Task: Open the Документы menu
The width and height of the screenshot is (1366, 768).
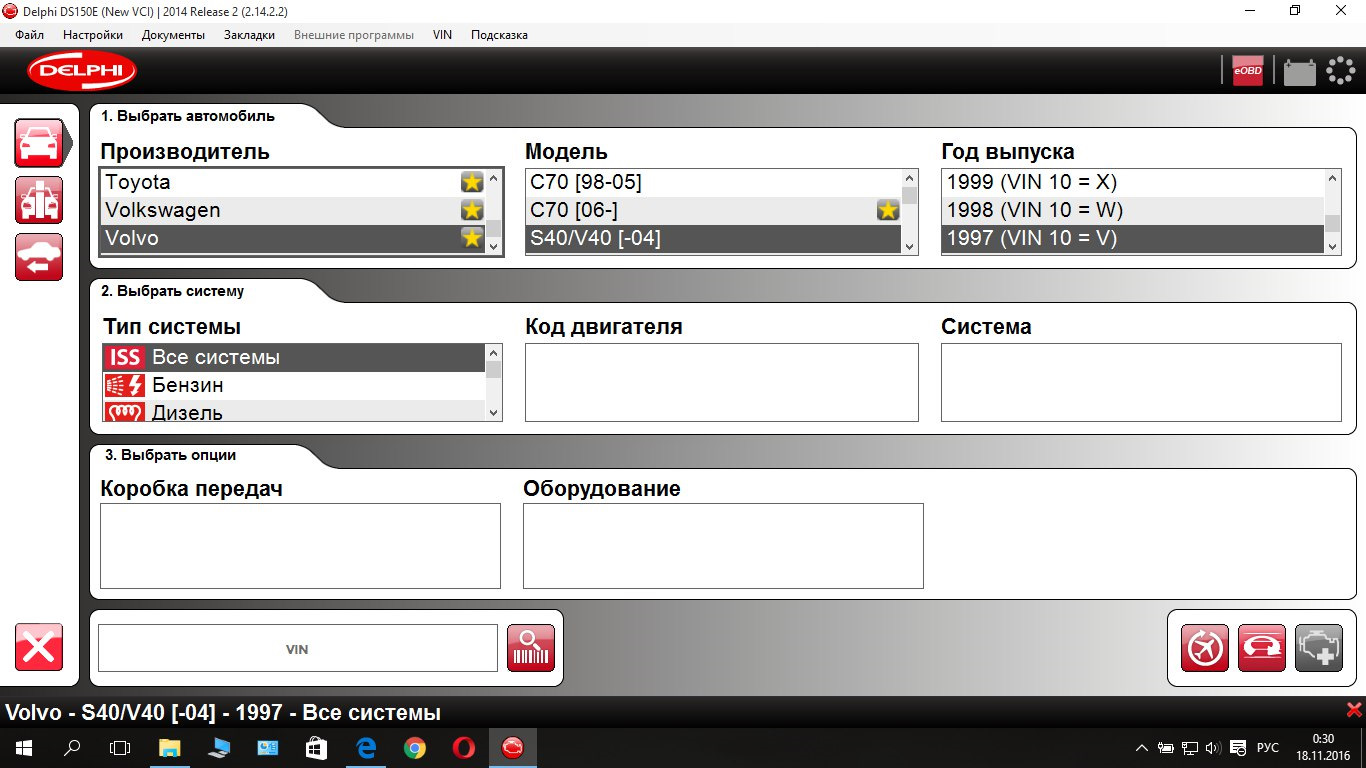Action: [x=173, y=35]
